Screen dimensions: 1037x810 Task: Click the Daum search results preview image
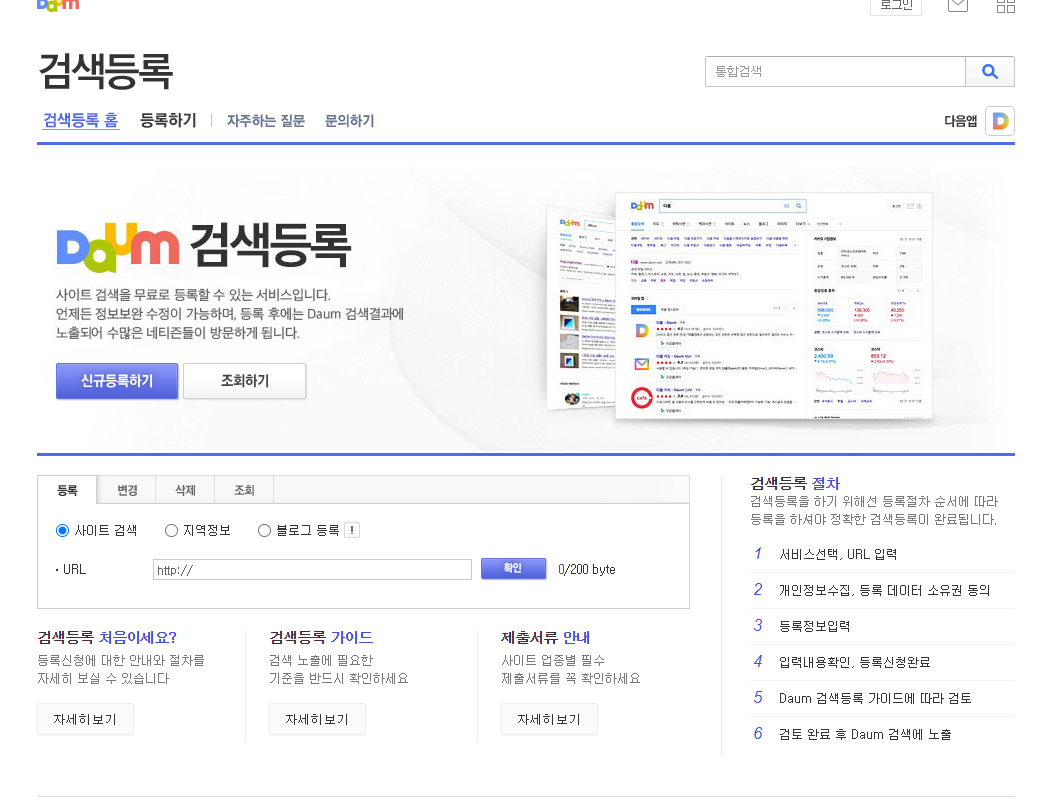(739, 305)
